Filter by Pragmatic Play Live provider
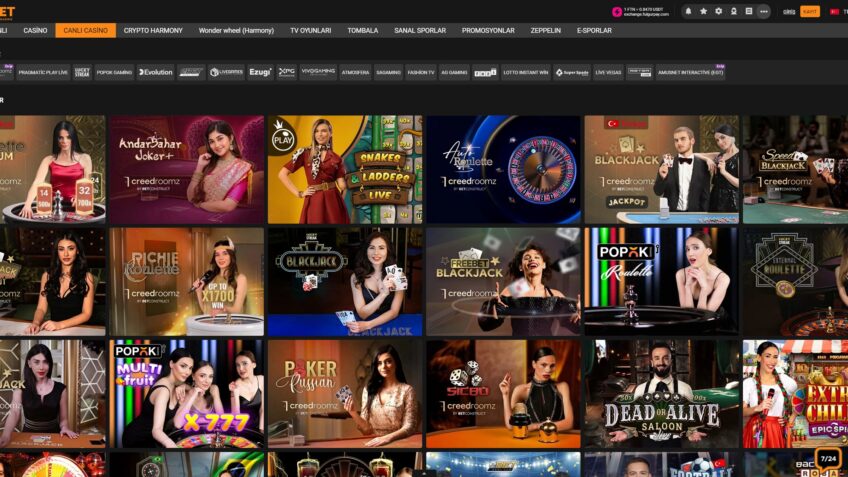Screen dimensions: 848x477 (x=44, y=72)
